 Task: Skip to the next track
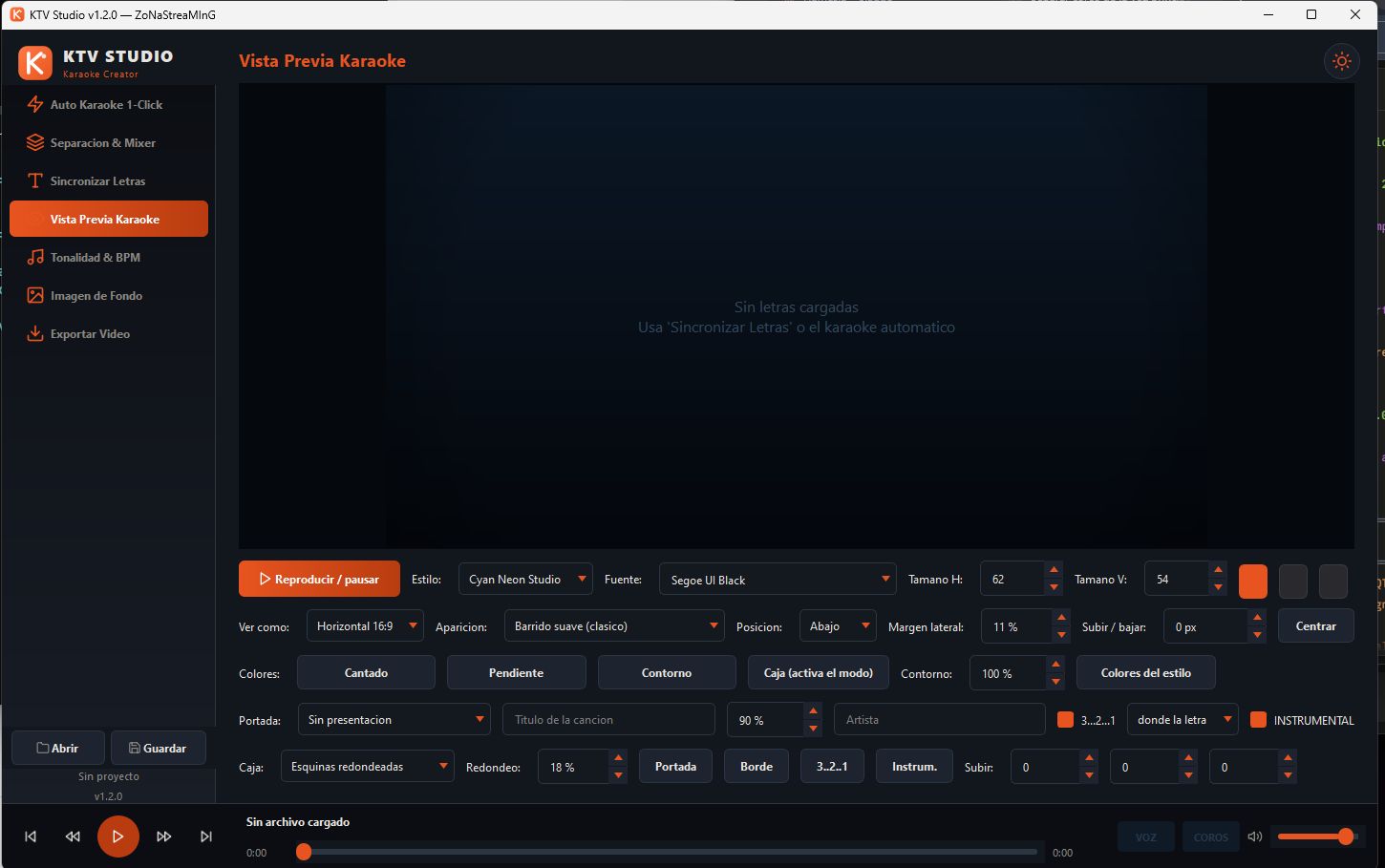click(206, 836)
